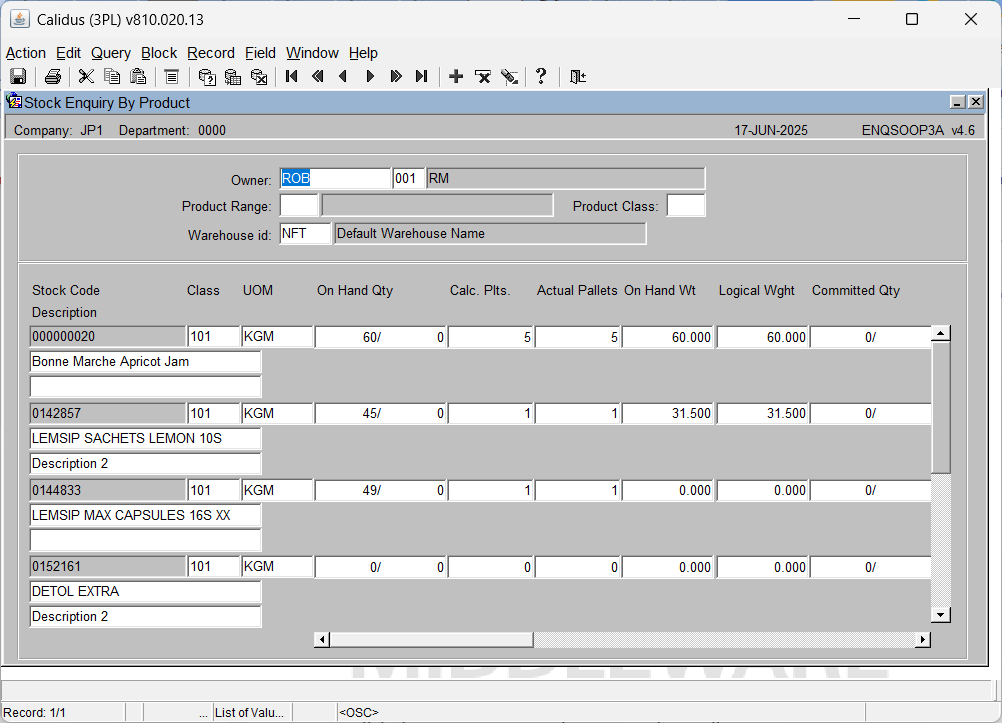The image size is (1002, 723).
Task: Click the Copy toolbar icon
Action: pyautogui.click(x=112, y=77)
